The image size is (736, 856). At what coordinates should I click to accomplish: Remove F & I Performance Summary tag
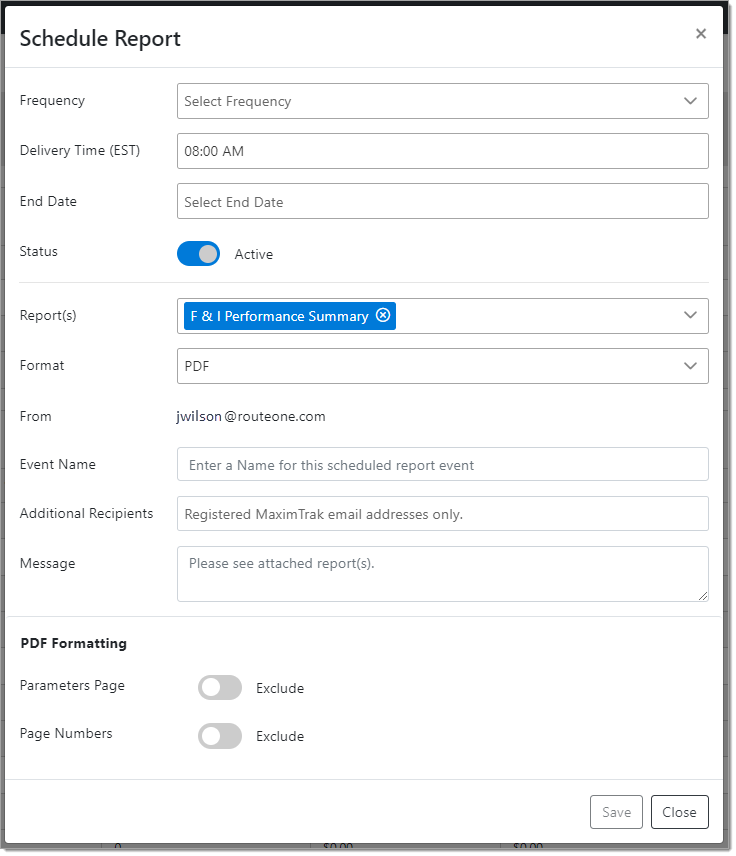click(x=383, y=315)
